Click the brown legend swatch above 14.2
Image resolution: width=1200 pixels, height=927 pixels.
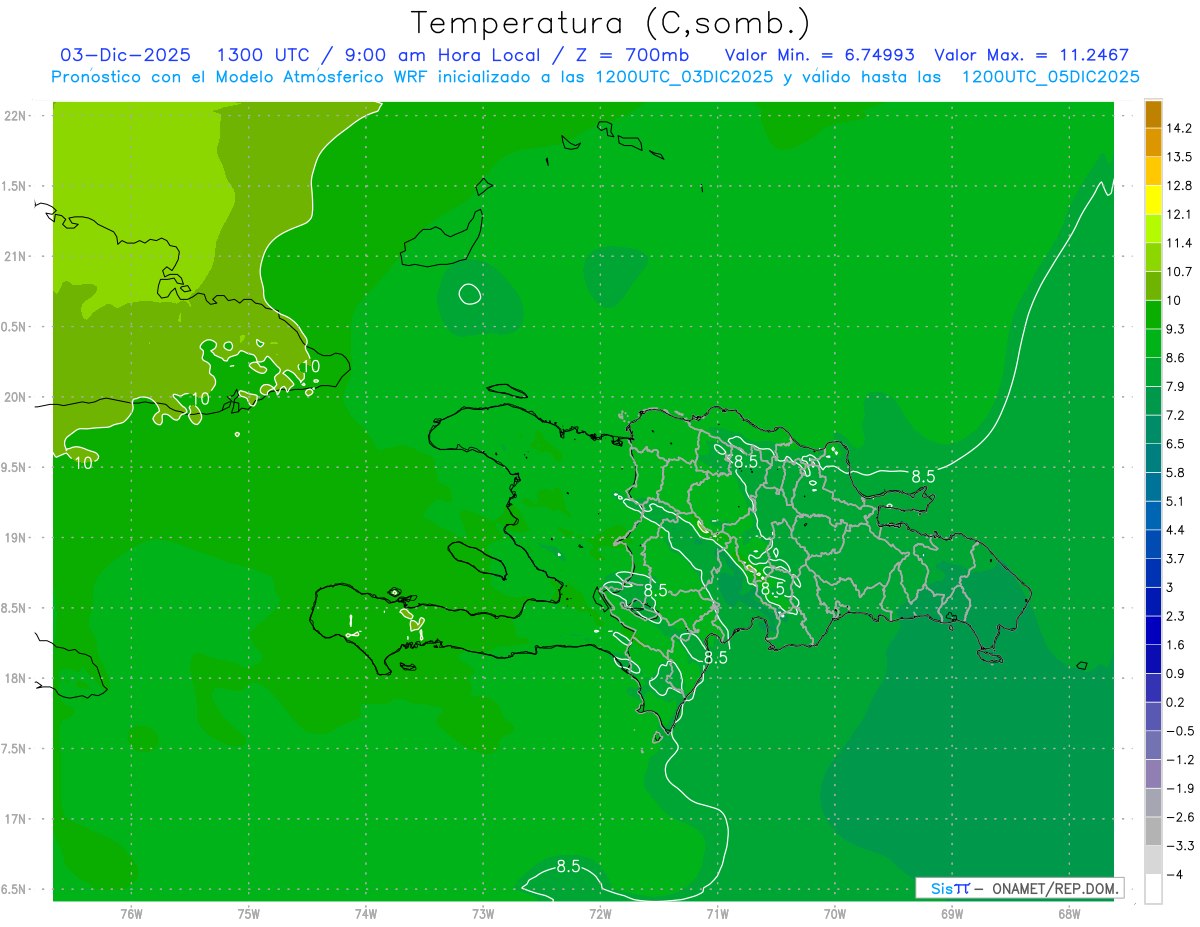click(x=1153, y=114)
